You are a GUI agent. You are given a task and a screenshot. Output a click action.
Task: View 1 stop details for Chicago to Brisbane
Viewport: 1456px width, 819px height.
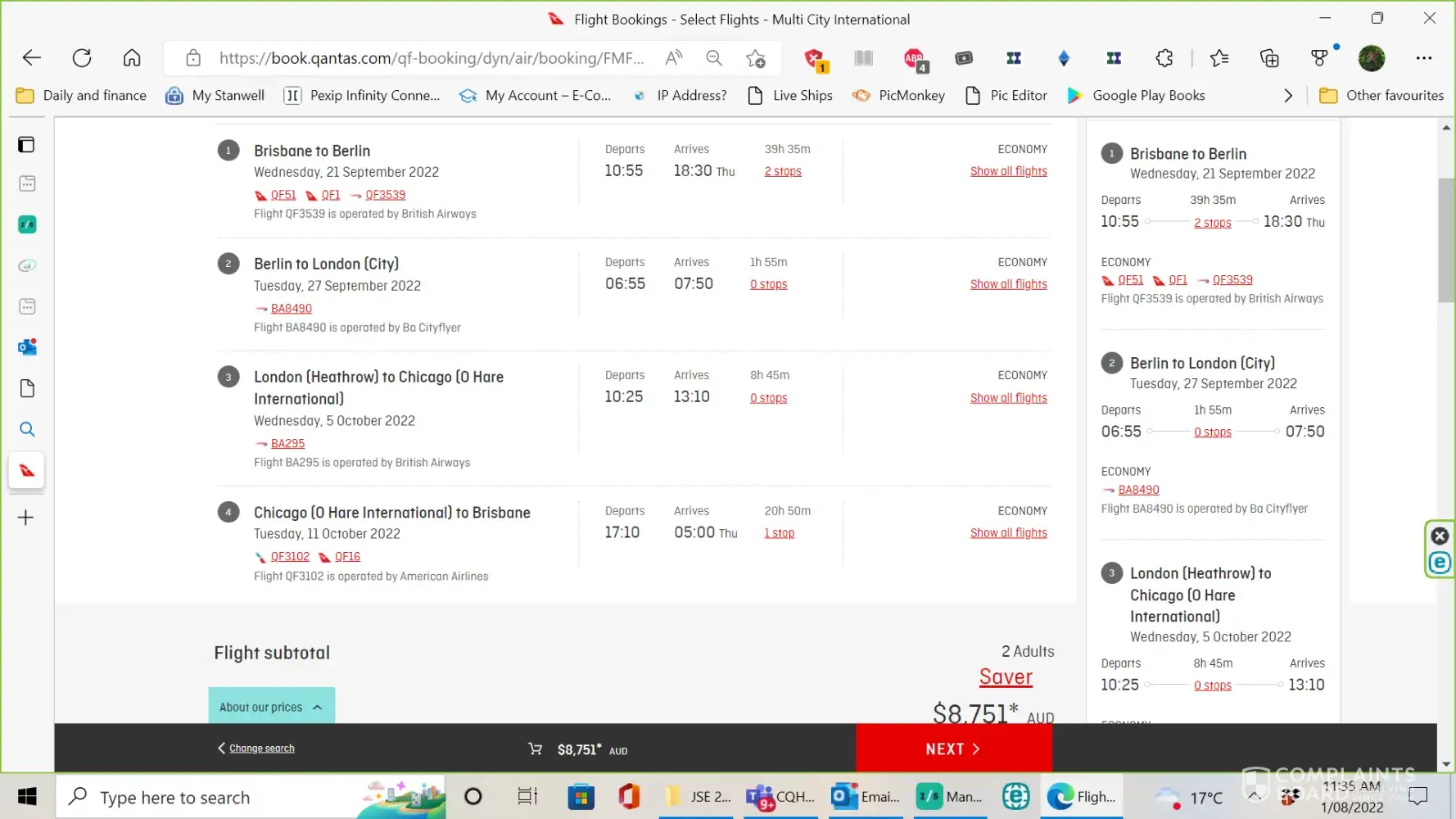pos(779,533)
